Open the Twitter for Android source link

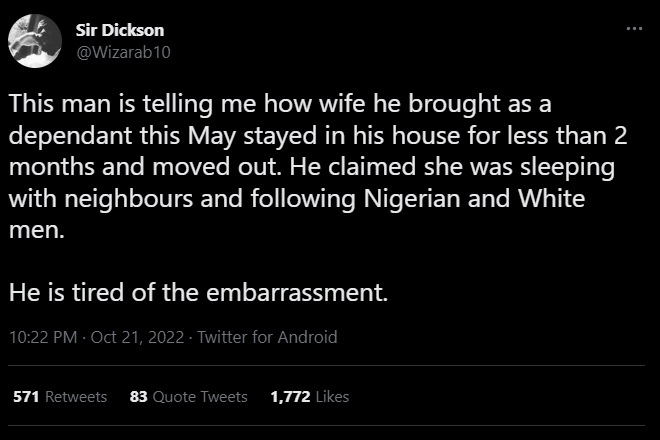point(267,337)
